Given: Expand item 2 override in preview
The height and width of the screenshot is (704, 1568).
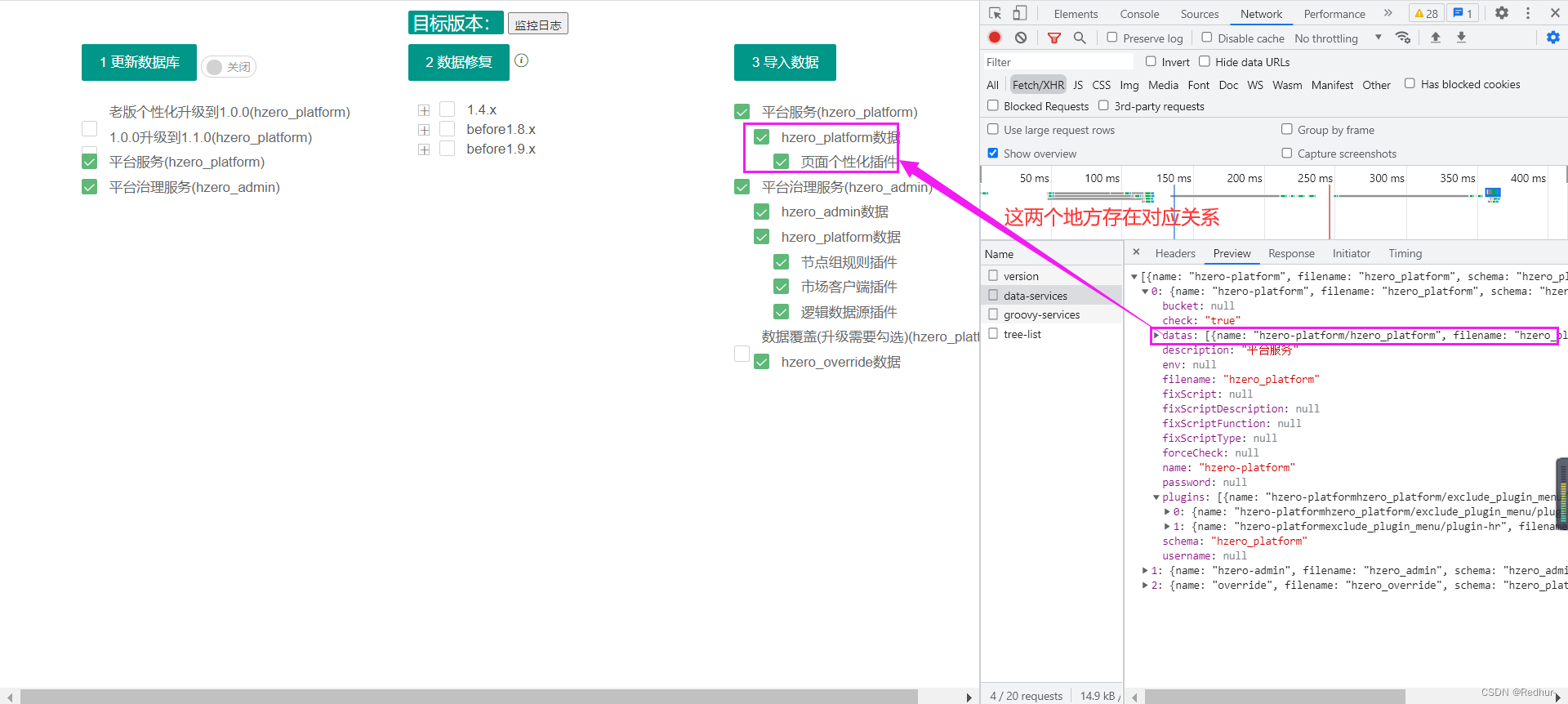Looking at the screenshot, I should (1145, 585).
